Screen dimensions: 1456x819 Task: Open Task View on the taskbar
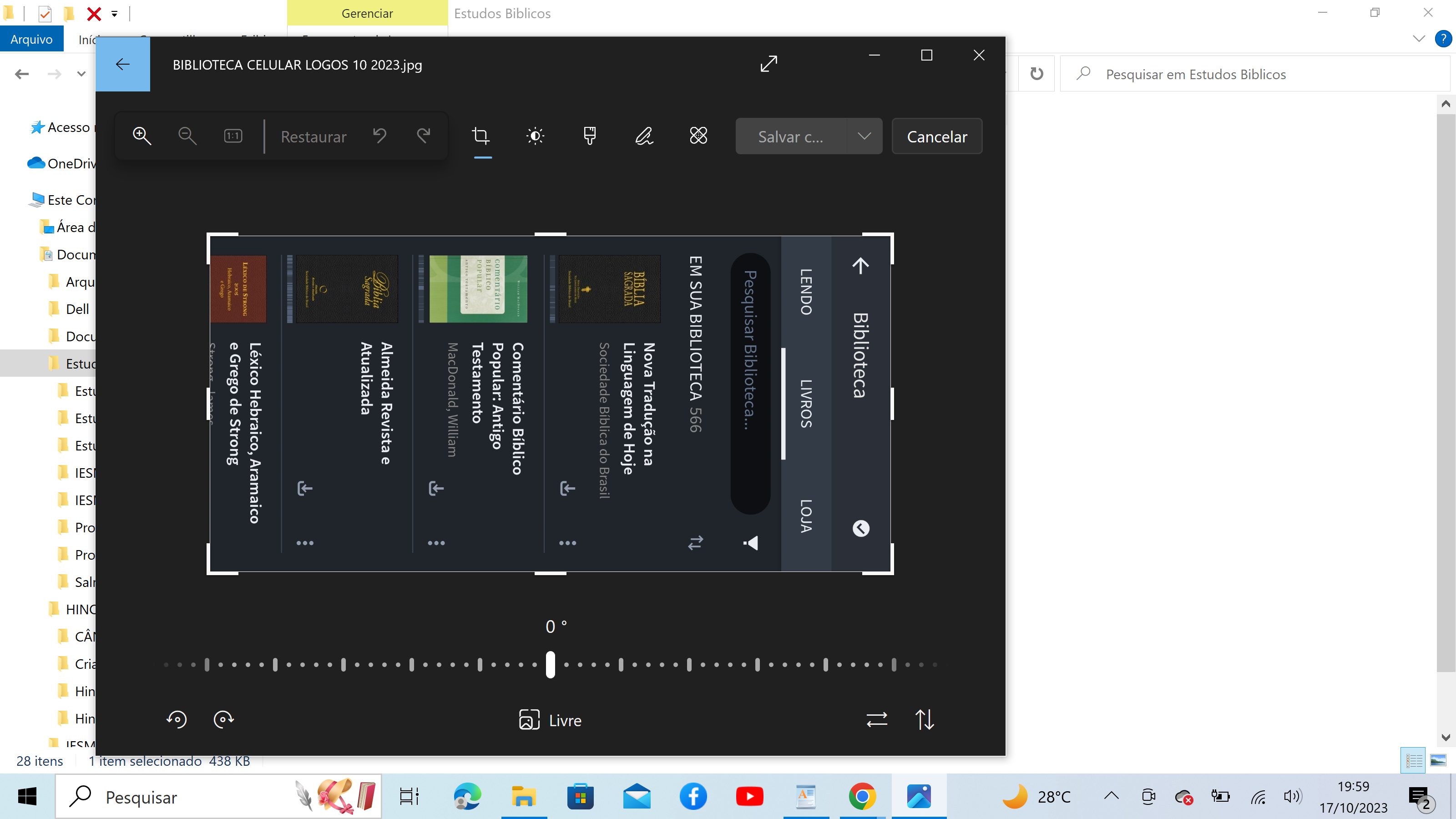tap(409, 796)
